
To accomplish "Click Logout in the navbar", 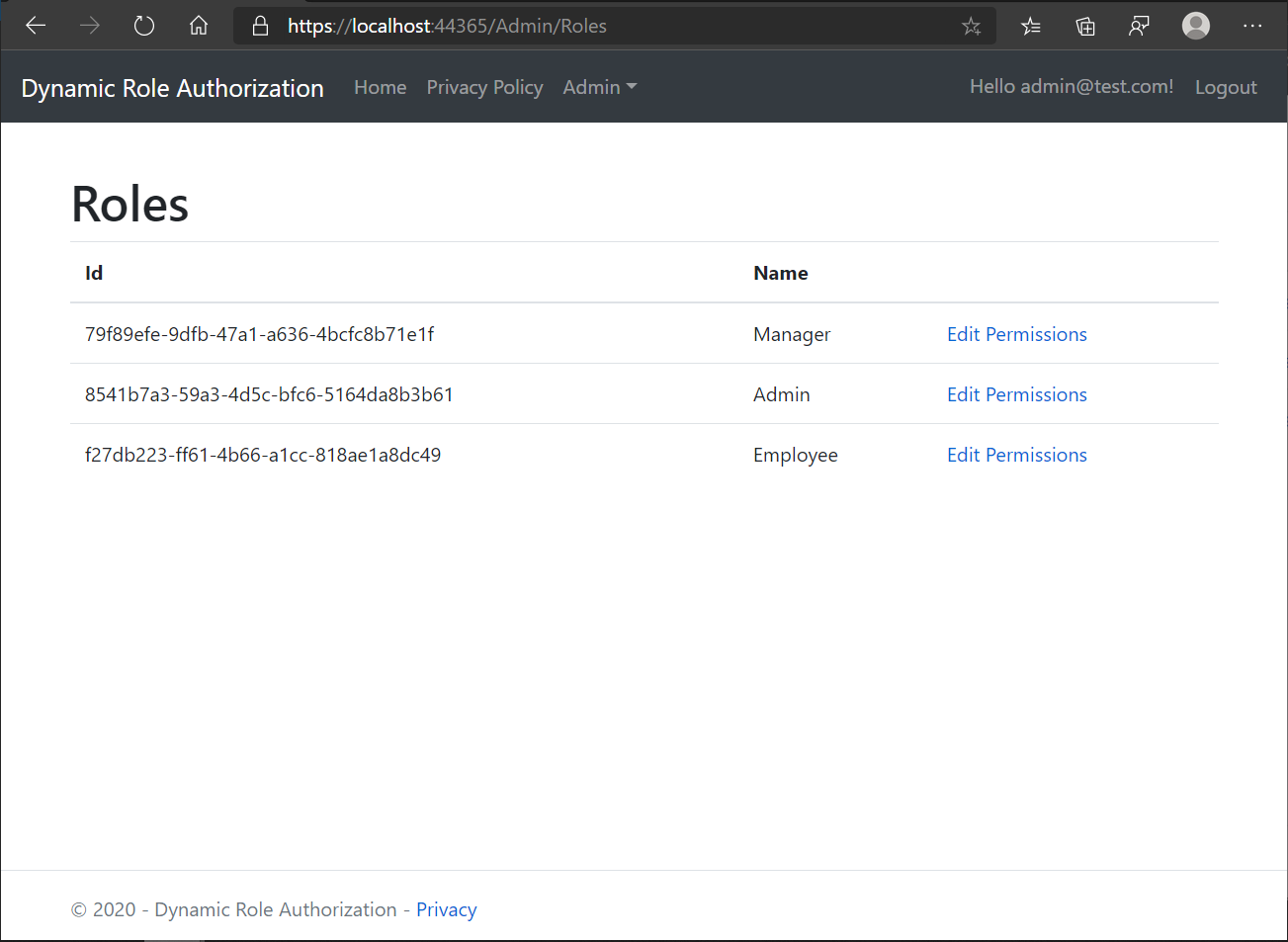I will pos(1226,87).
